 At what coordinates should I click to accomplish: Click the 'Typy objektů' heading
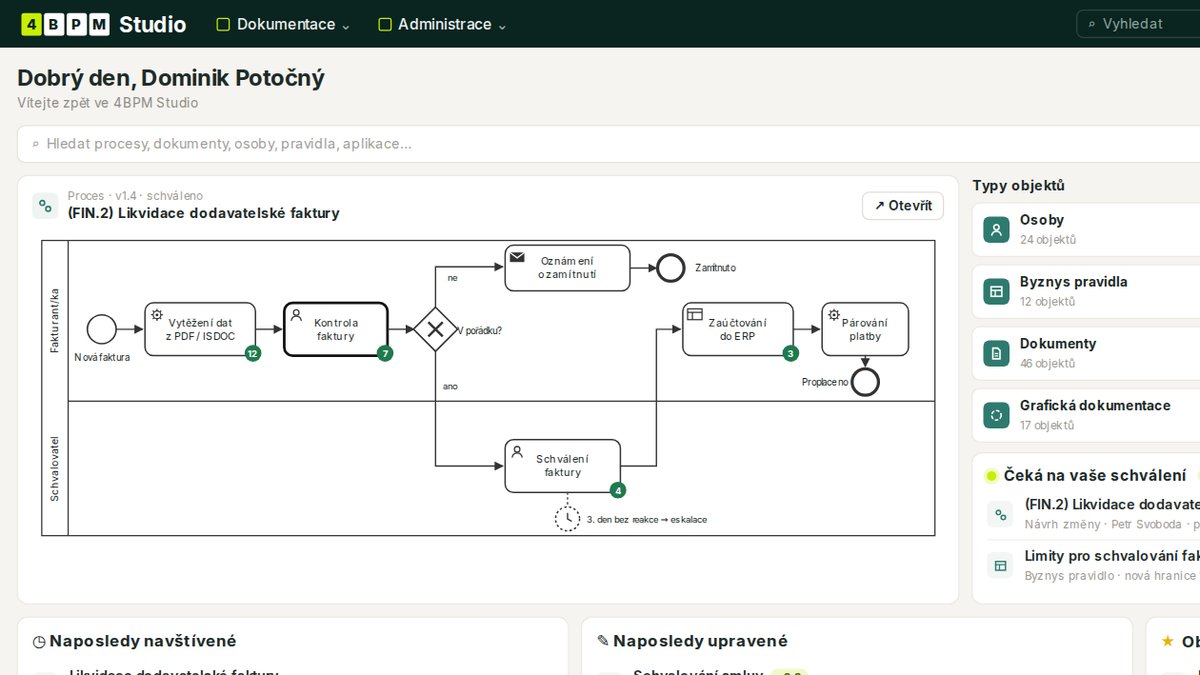tap(1018, 185)
